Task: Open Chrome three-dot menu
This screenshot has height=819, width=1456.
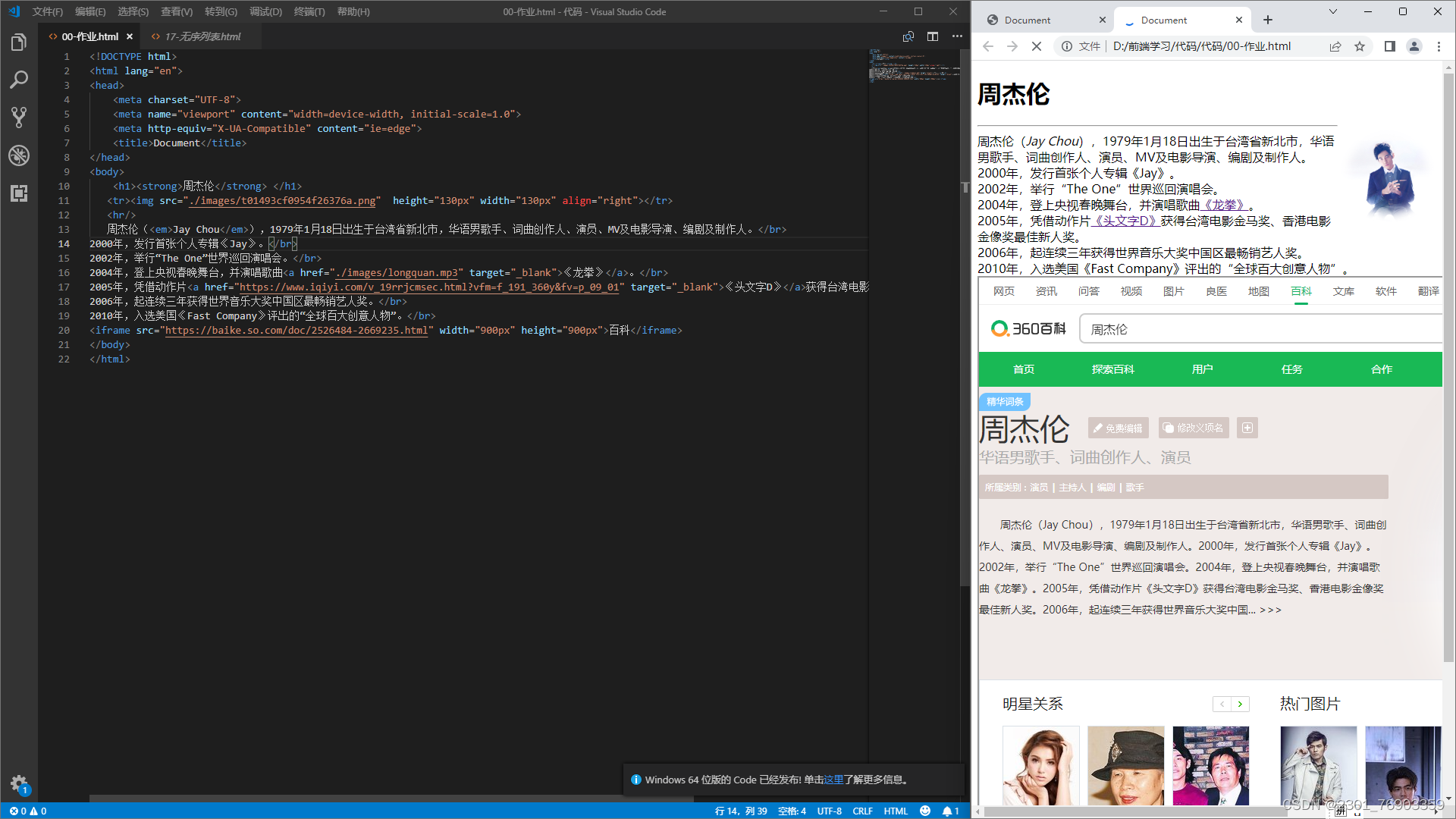Action: click(1439, 46)
